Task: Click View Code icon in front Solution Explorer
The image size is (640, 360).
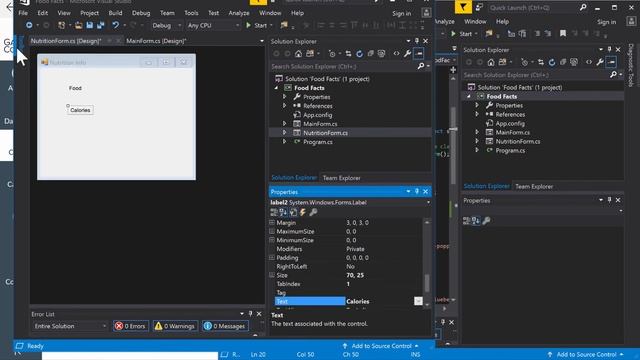Action: tap(396, 53)
